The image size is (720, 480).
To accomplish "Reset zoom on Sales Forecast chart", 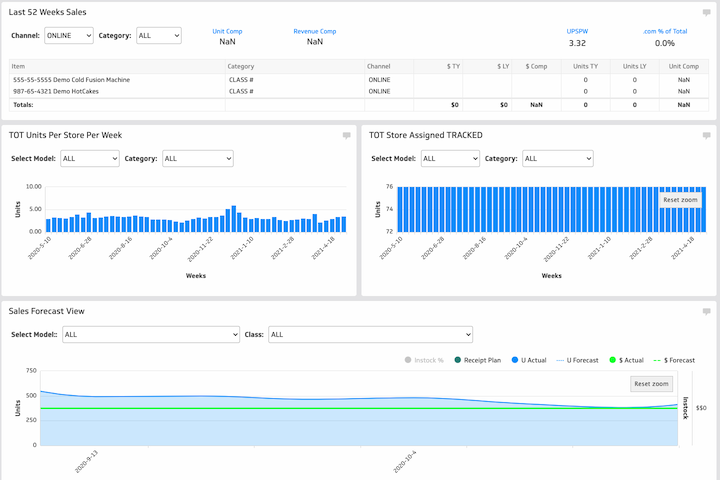I will tap(651, 384).
